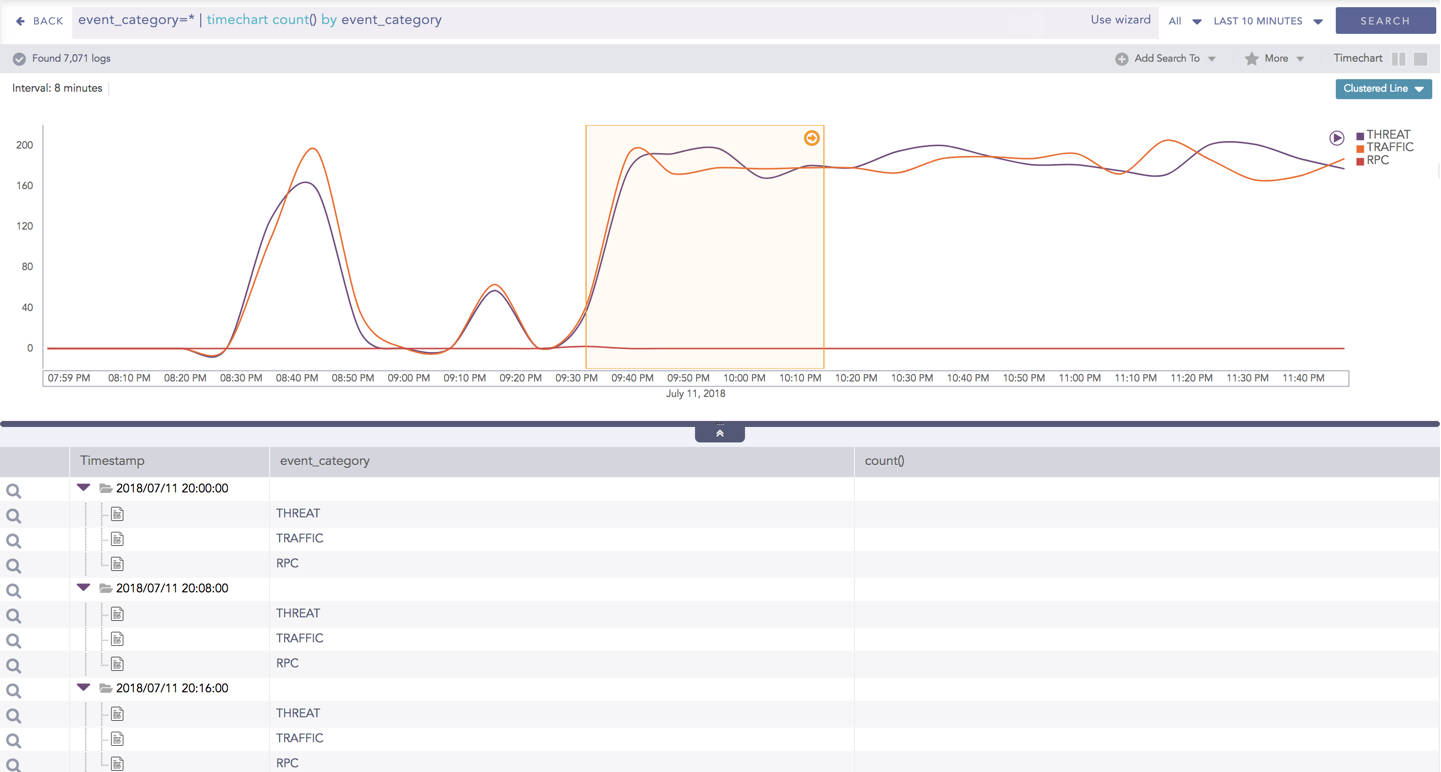
Task: Switch to single-pane view icon
Action: (1420, 59)
